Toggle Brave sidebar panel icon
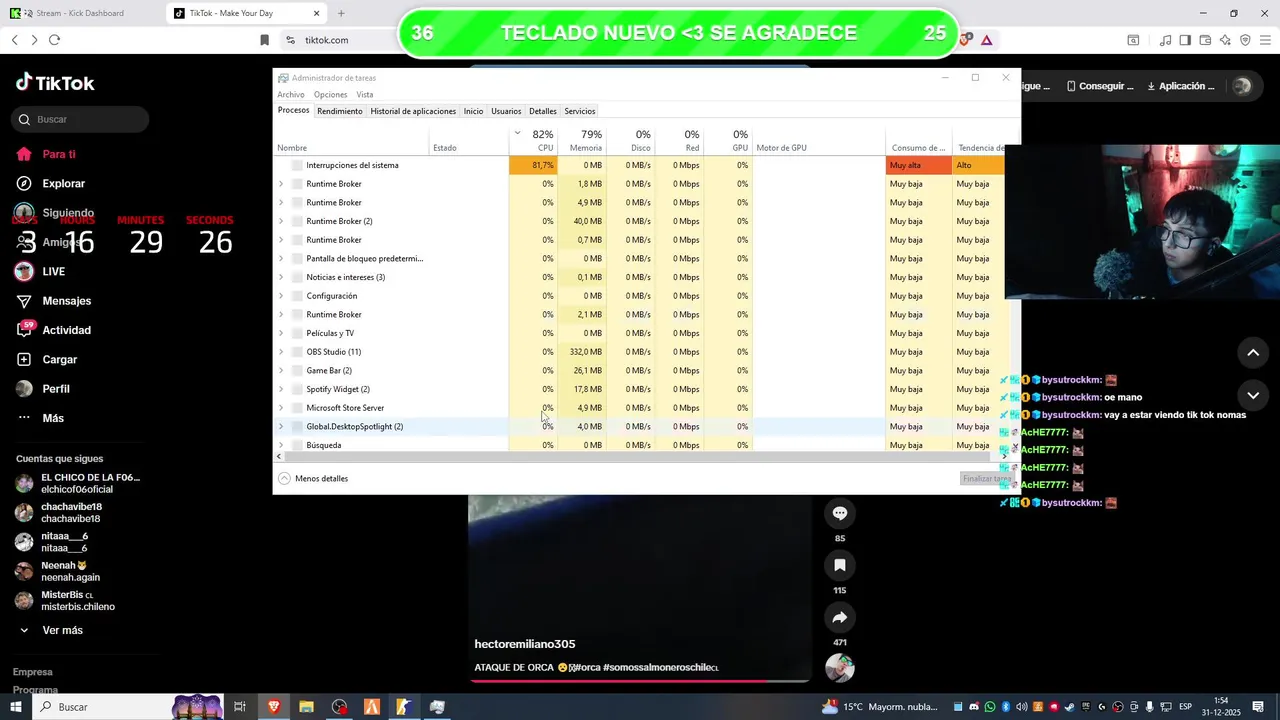1280x720 pixels. click(x=1185, y=40)
